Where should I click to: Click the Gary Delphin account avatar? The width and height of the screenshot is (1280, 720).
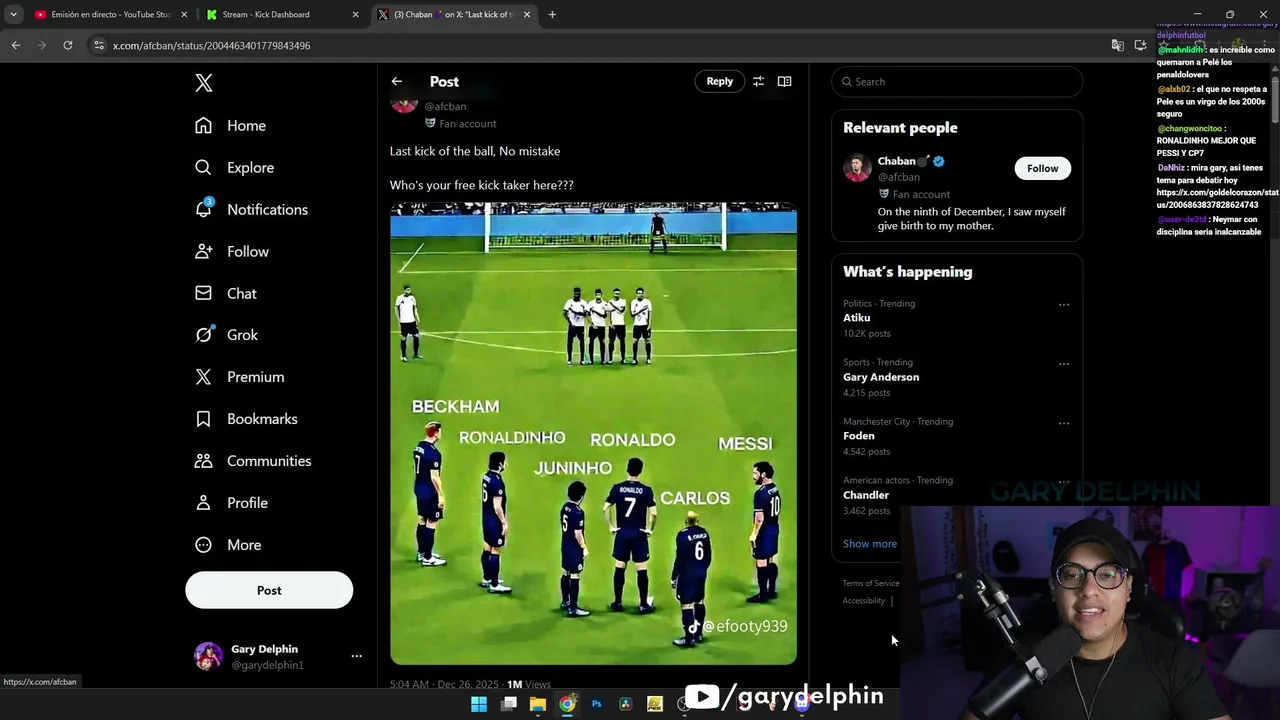click(x=208, y=656)
